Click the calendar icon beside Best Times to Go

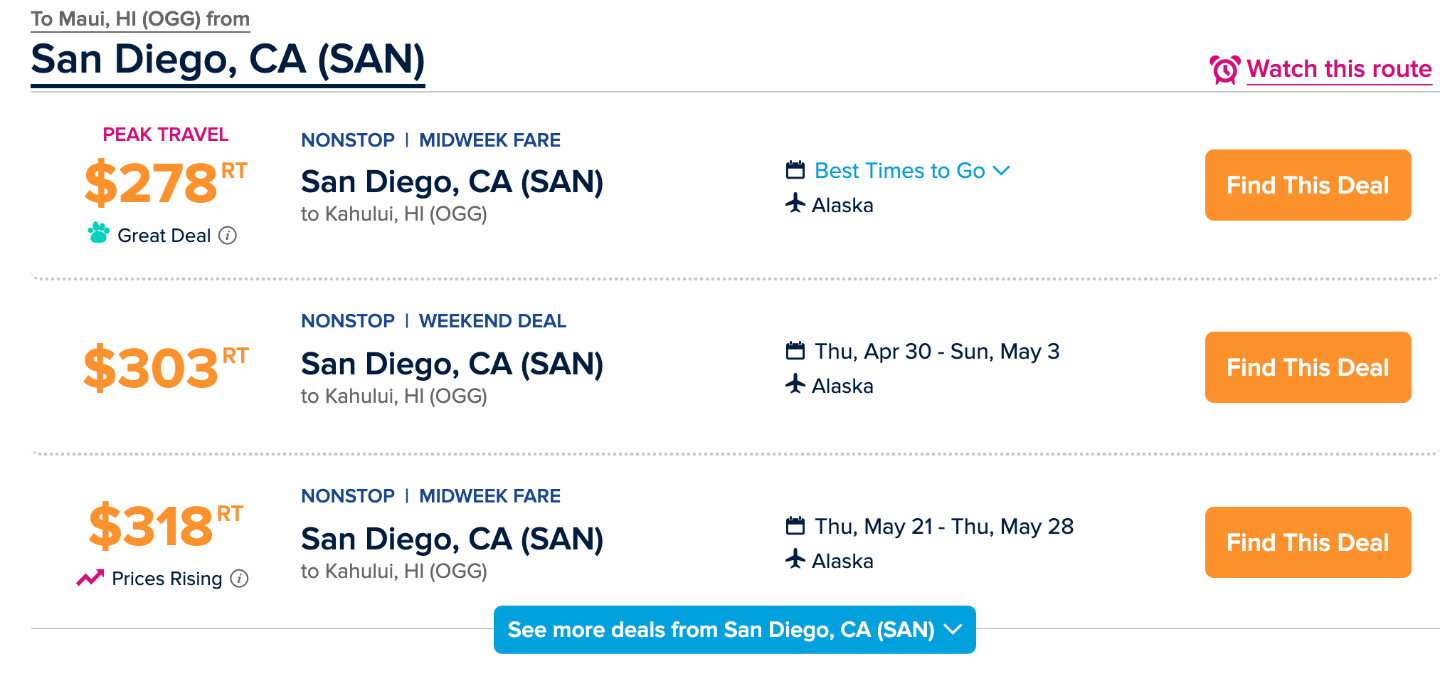coord(795,170)
